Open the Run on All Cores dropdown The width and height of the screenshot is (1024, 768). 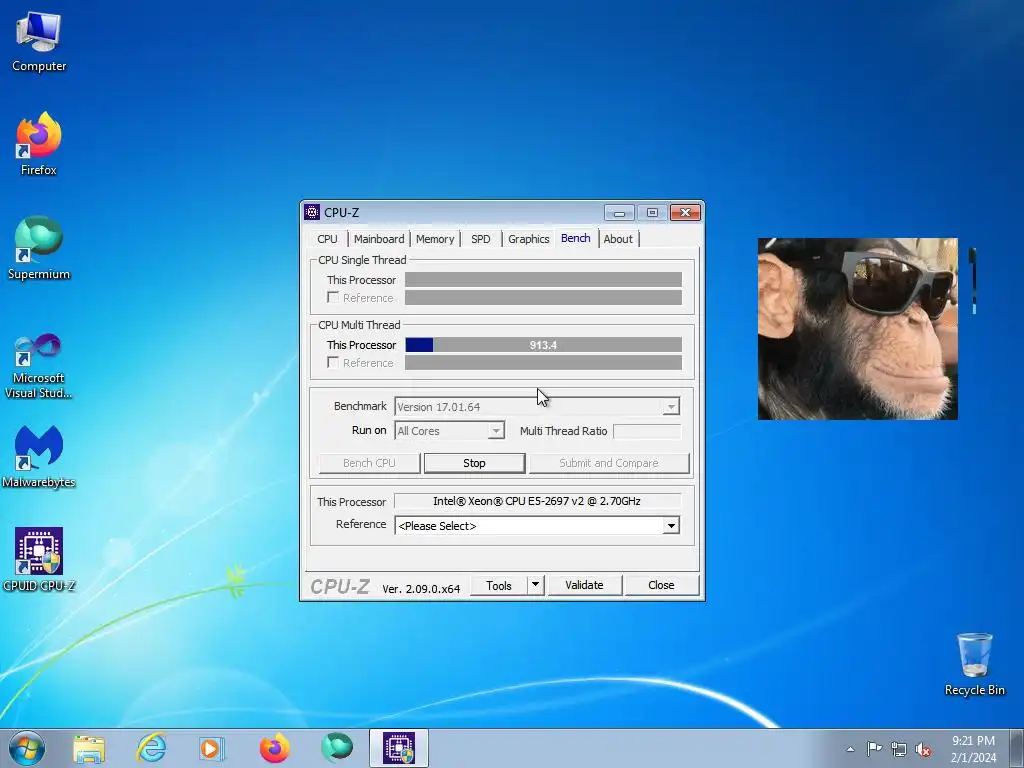(496, 431)
